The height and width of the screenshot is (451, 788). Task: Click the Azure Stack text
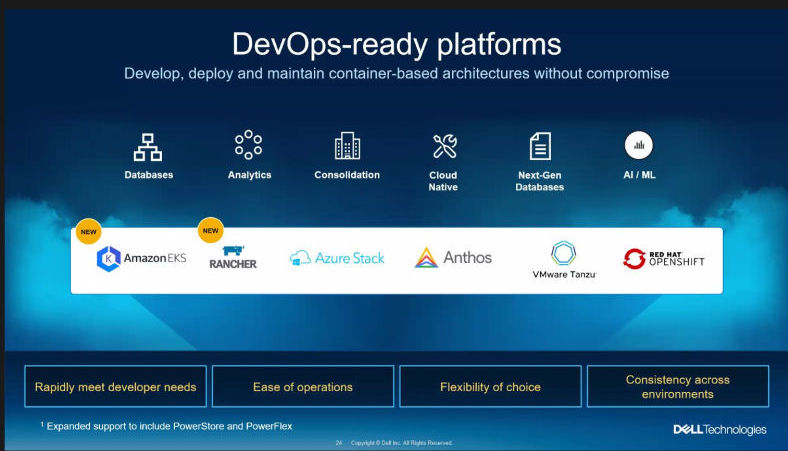click(350, 258)
